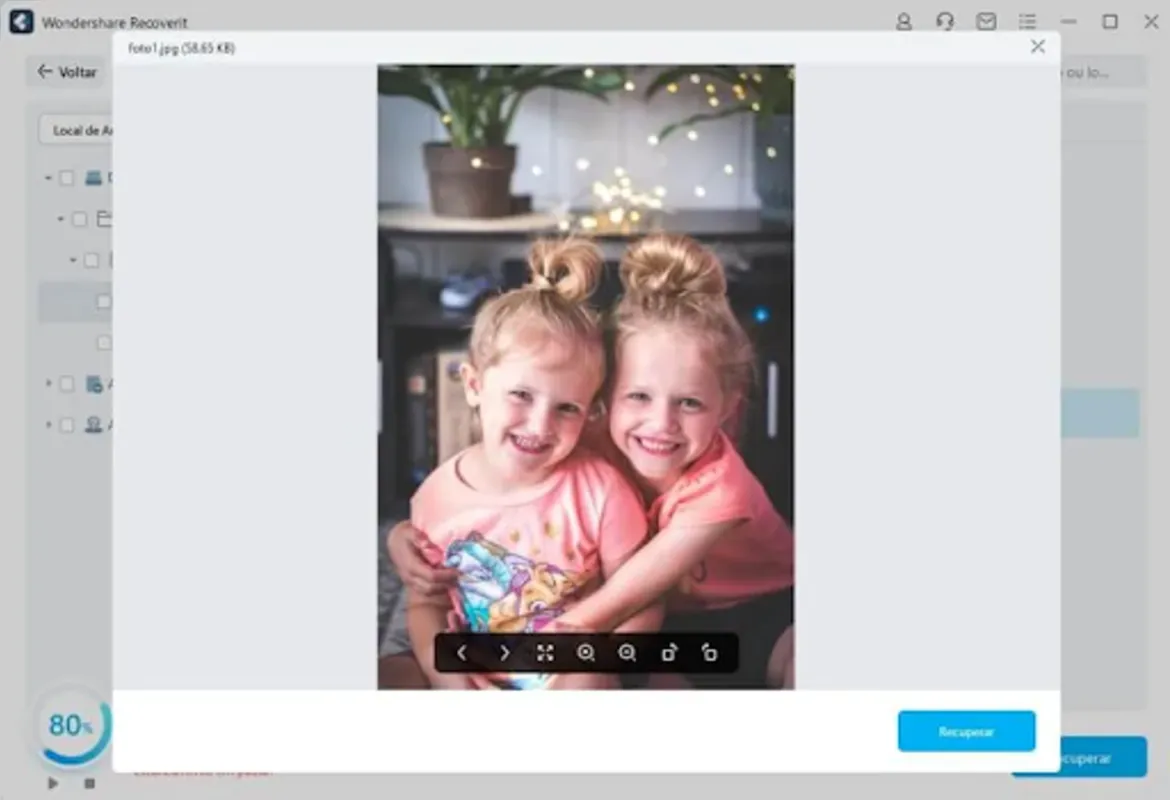Viewport: 1170px width, 800px height.
Task: Rotate the photo counterclockwise
Action: [709, 653]
